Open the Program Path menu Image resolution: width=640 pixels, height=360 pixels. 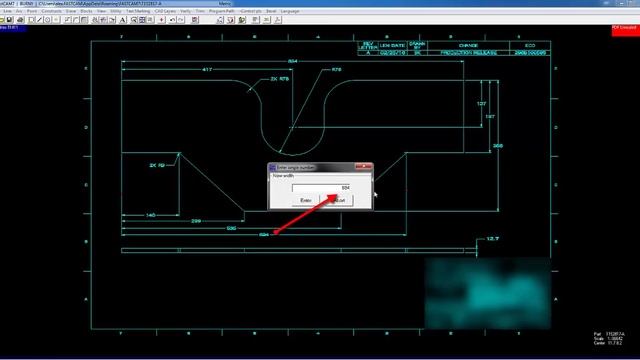coord(222,11)
